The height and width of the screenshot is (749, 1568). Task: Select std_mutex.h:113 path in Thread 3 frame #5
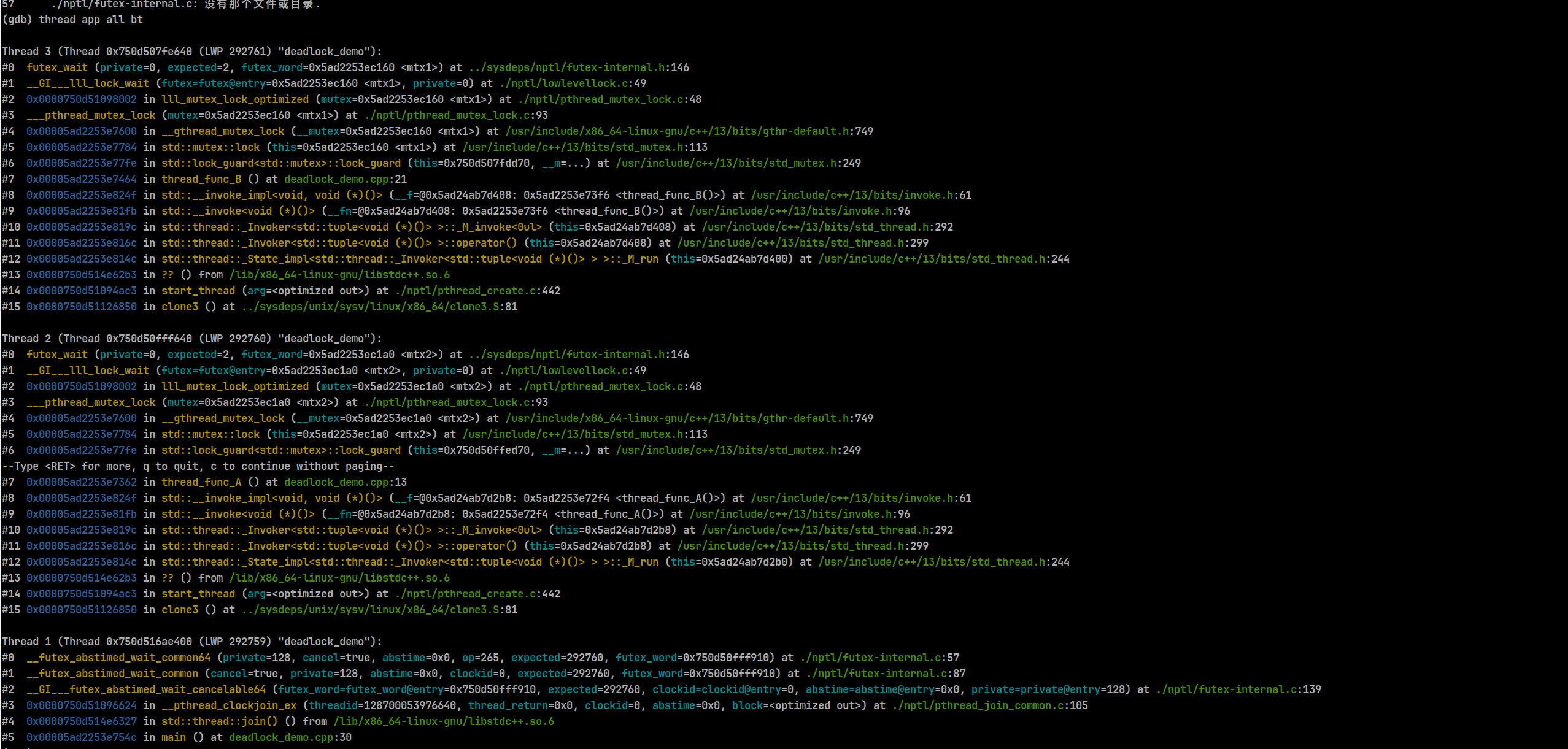(583, 147)
